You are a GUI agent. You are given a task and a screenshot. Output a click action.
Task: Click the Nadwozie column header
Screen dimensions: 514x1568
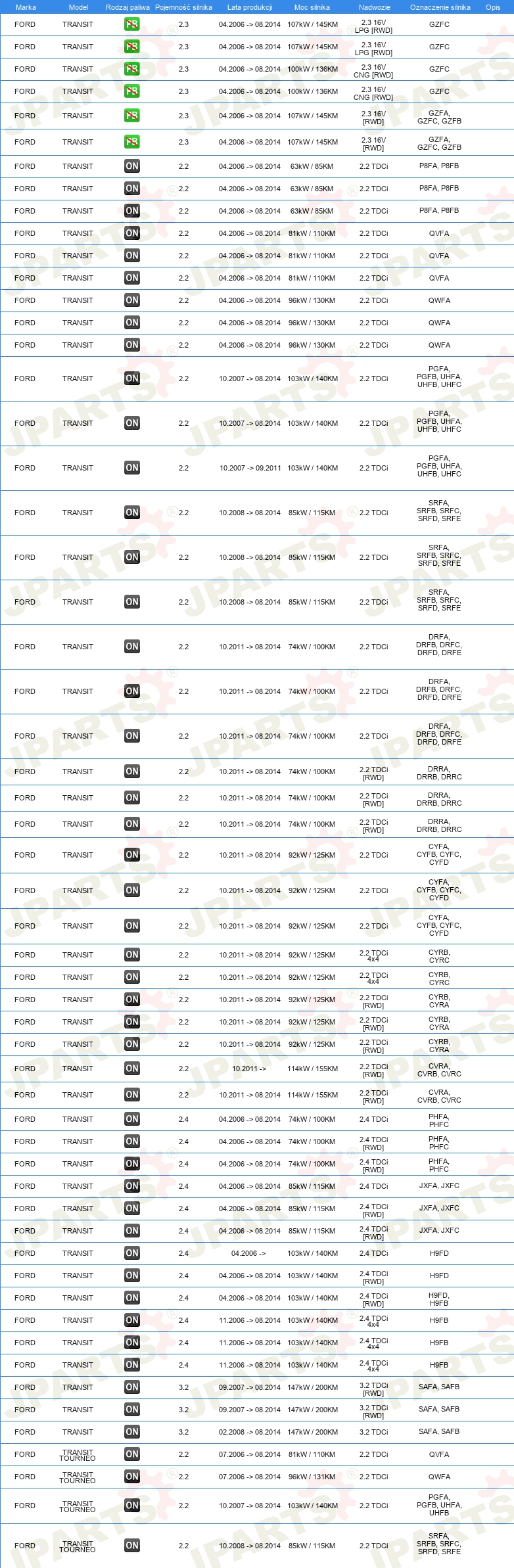coord(375,7)
